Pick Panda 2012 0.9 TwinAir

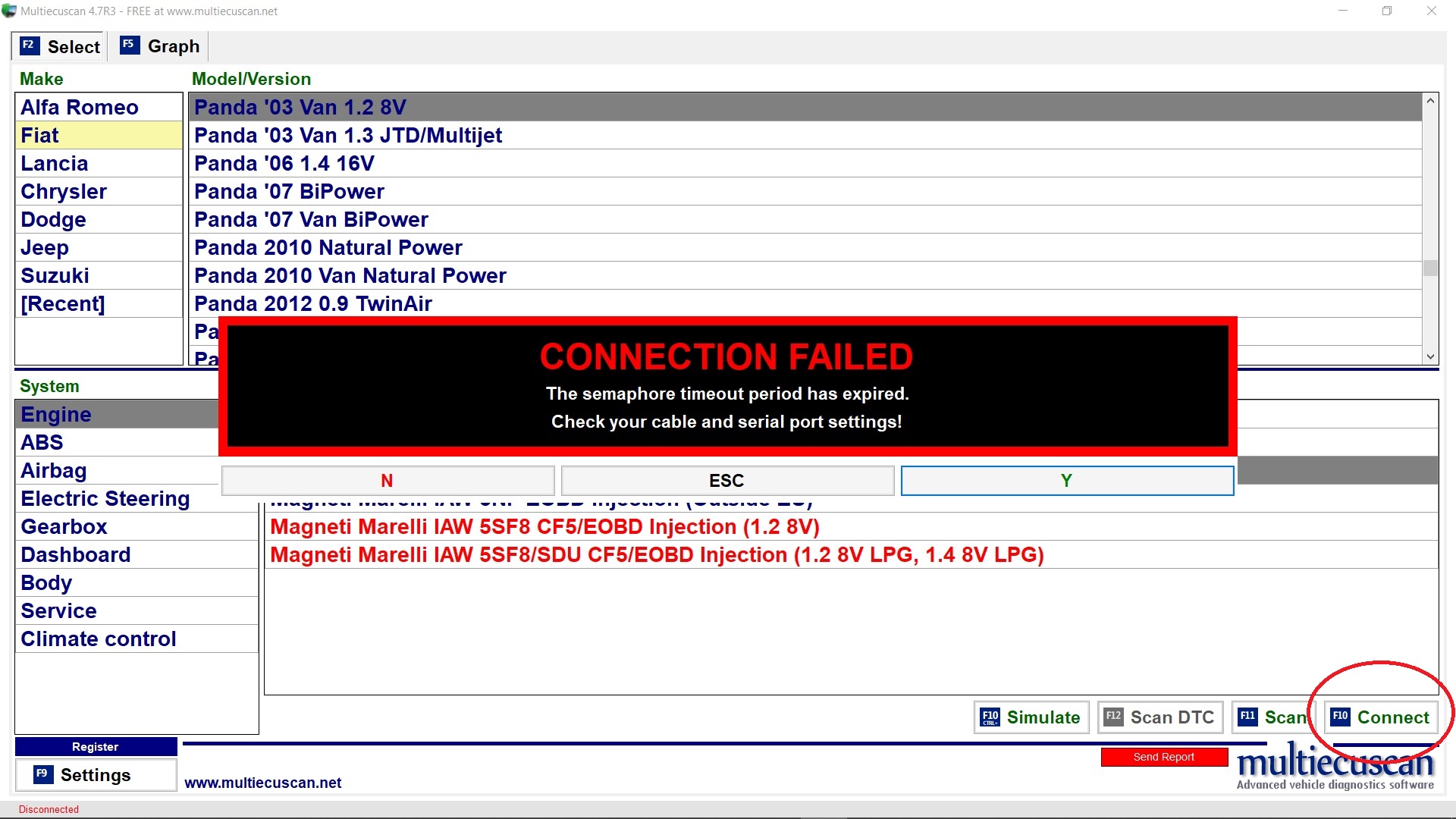coord(805,303)
